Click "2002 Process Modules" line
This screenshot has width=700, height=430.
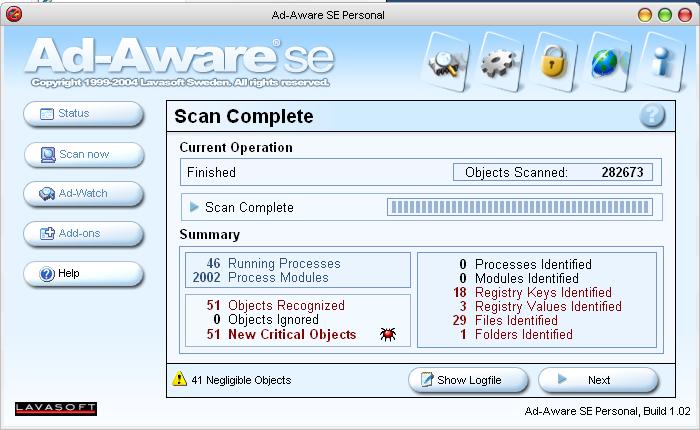(x=261, y=277)
